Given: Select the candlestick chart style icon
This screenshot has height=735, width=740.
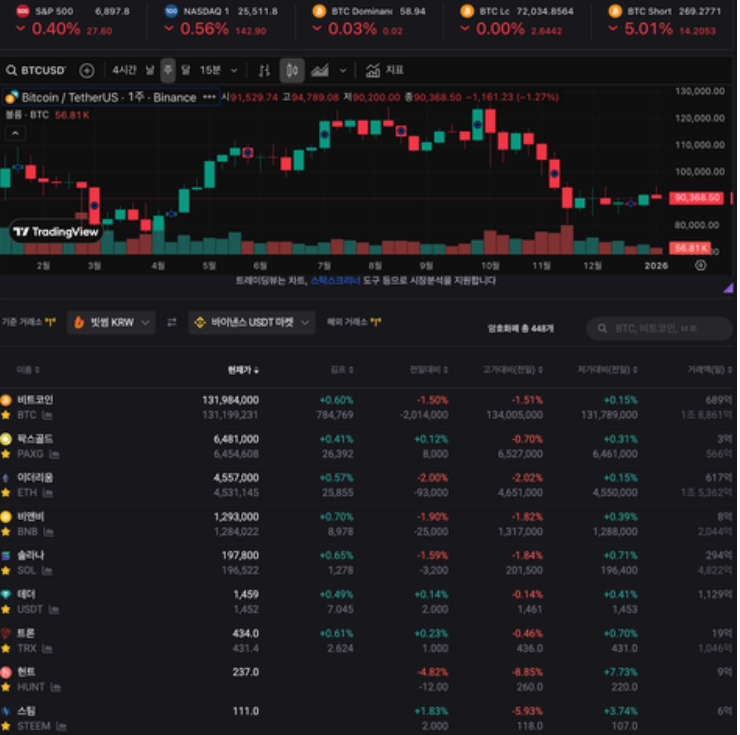Looking at the screenshot, I should click(292, 71).
